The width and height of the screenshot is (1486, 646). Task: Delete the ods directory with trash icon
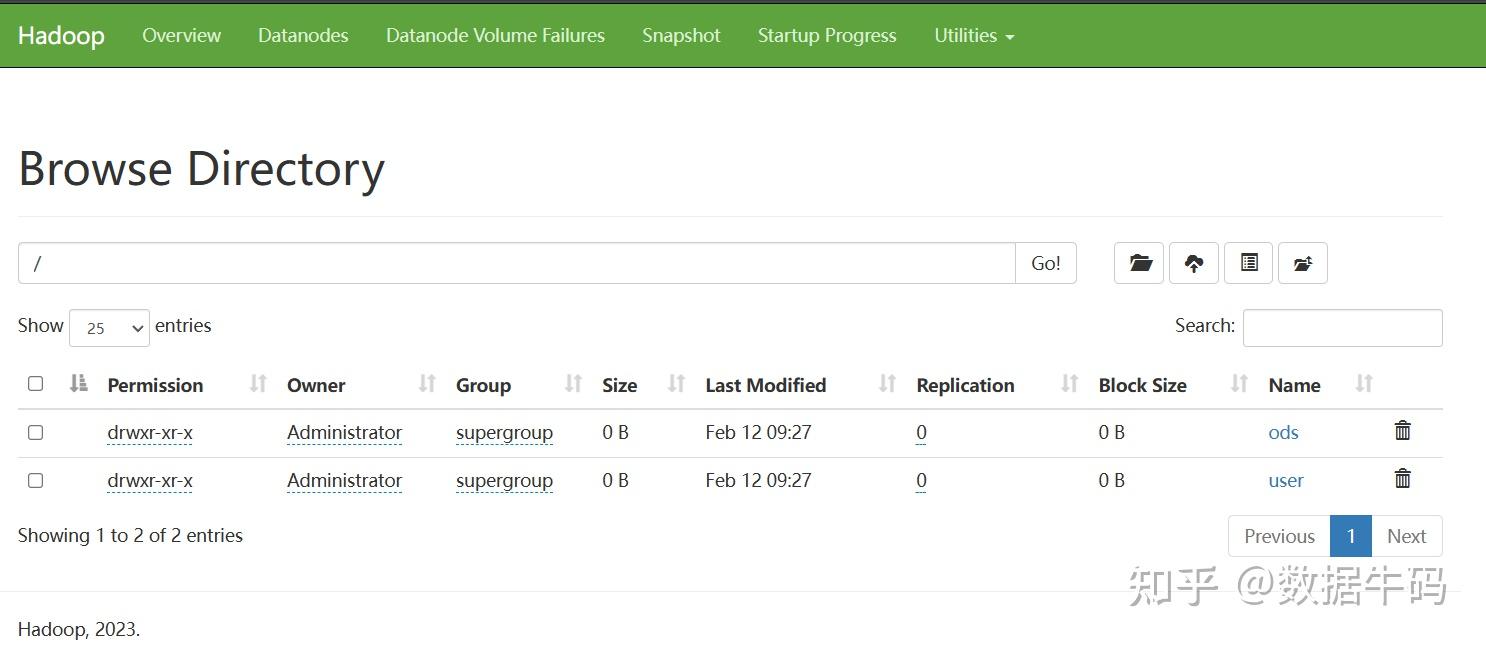click(x=1403, y=431)
